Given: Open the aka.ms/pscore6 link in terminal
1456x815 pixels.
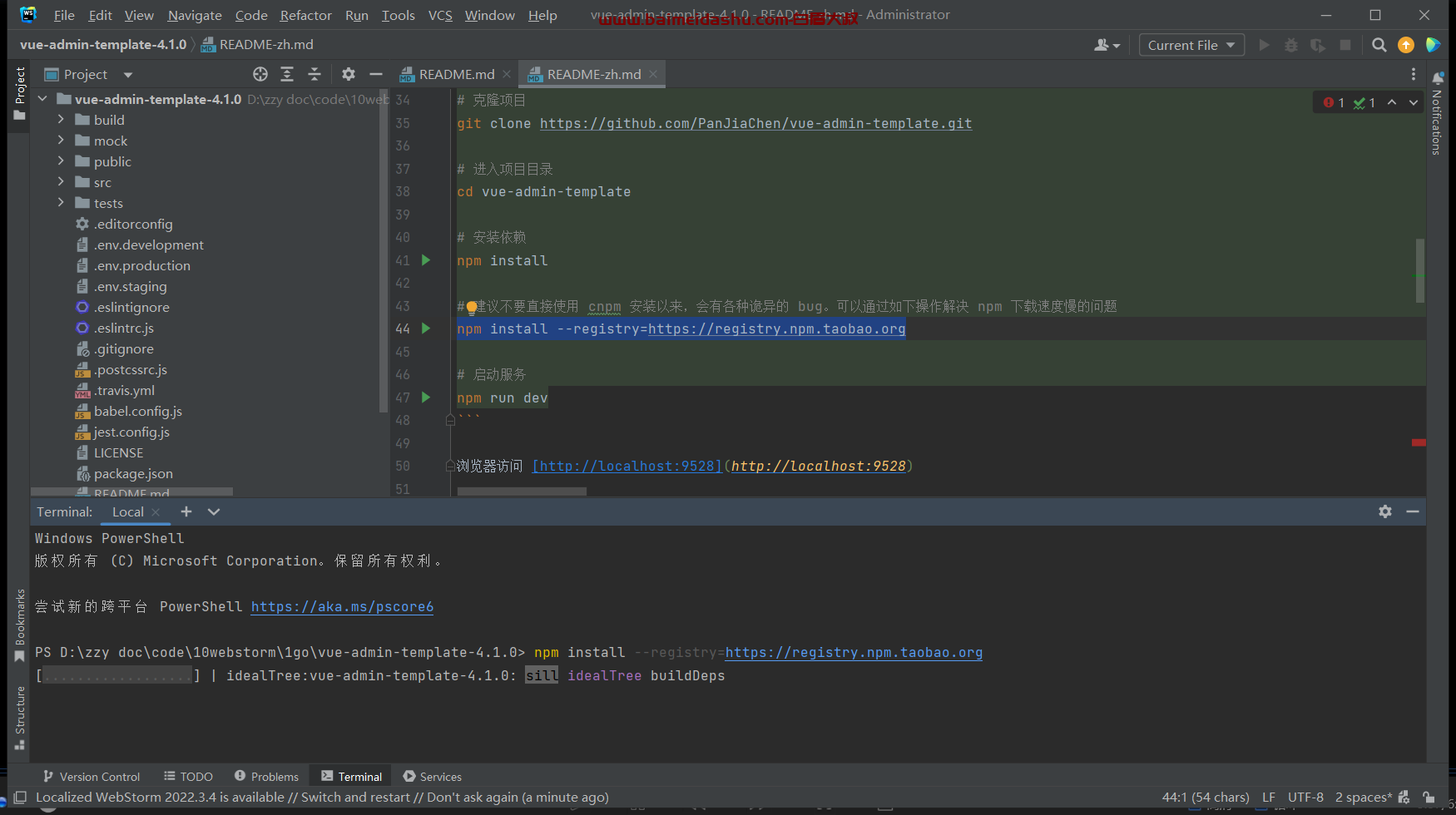Looking at the screenshot, I should click(x=342, y=606).
